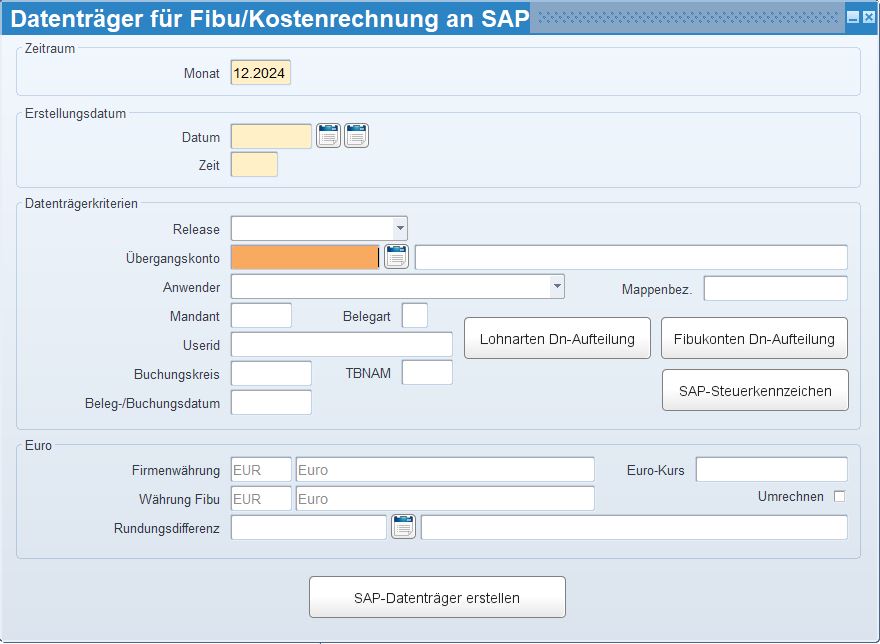Open Fibukonten Dn-Aufteilung

pyautogui.click(x=754, y=338)
